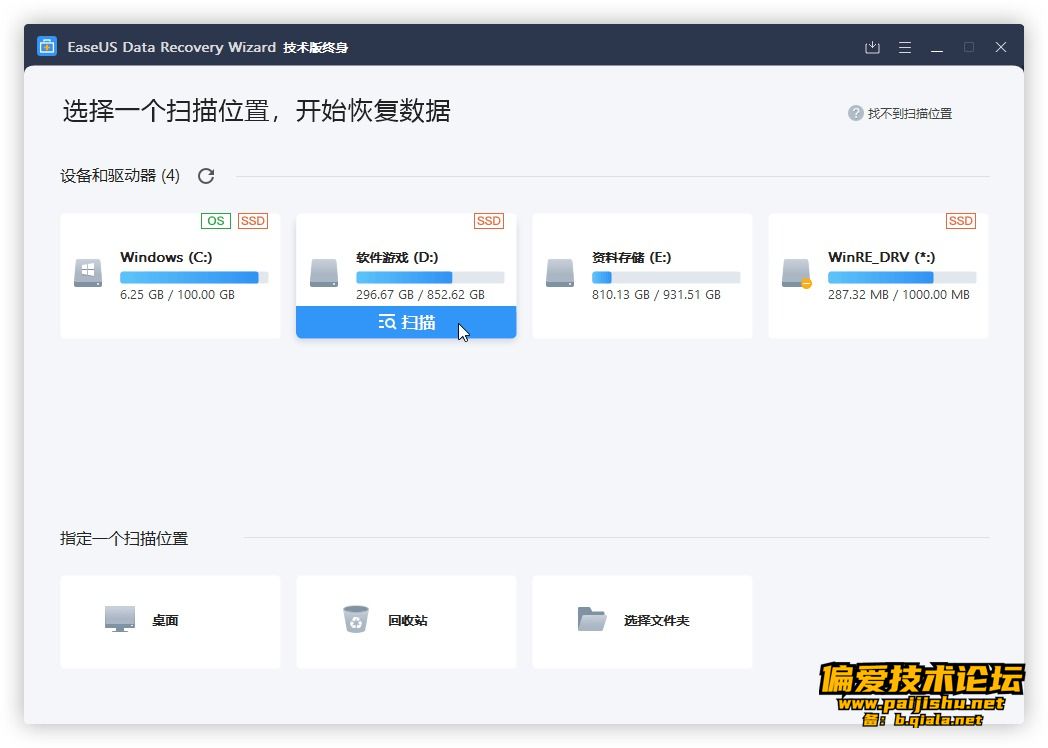1048x748 pixels.
Task: Click the SSD tag on WinRE_DRV
Action: (960, 221)
